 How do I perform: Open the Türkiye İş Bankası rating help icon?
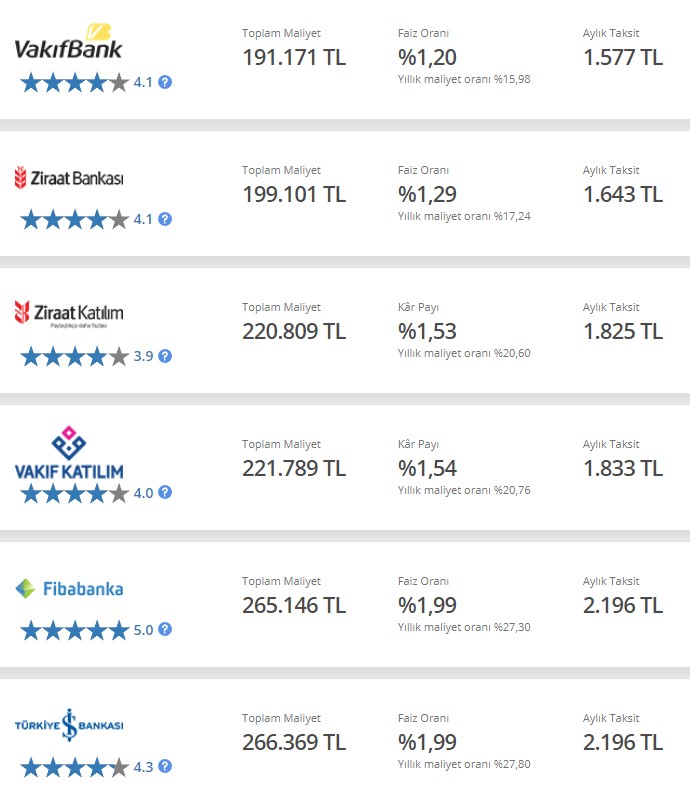[x=165, y=766]
